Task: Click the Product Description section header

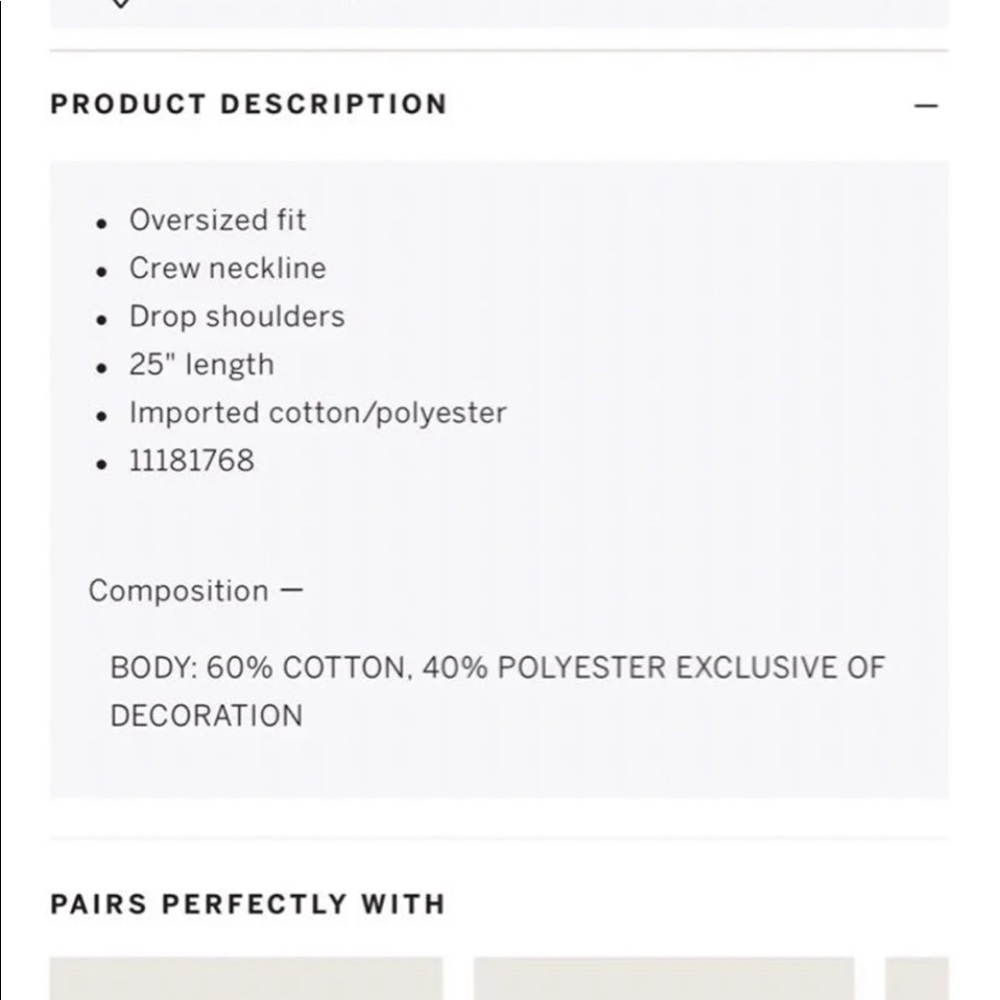Action: [x=248, y=105]
